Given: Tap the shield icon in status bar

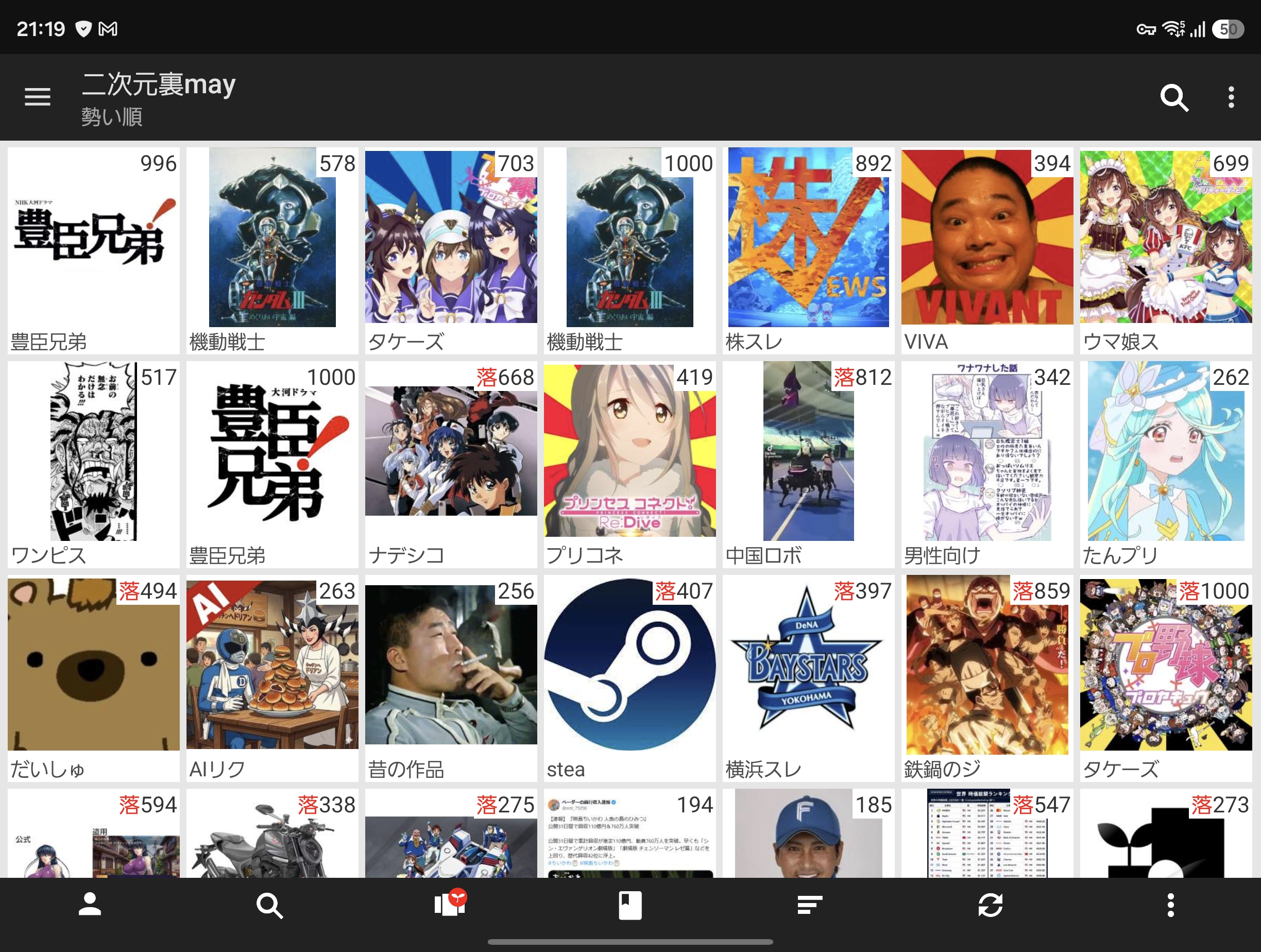Looking at the screenshot, I should (x=83, y=28).
